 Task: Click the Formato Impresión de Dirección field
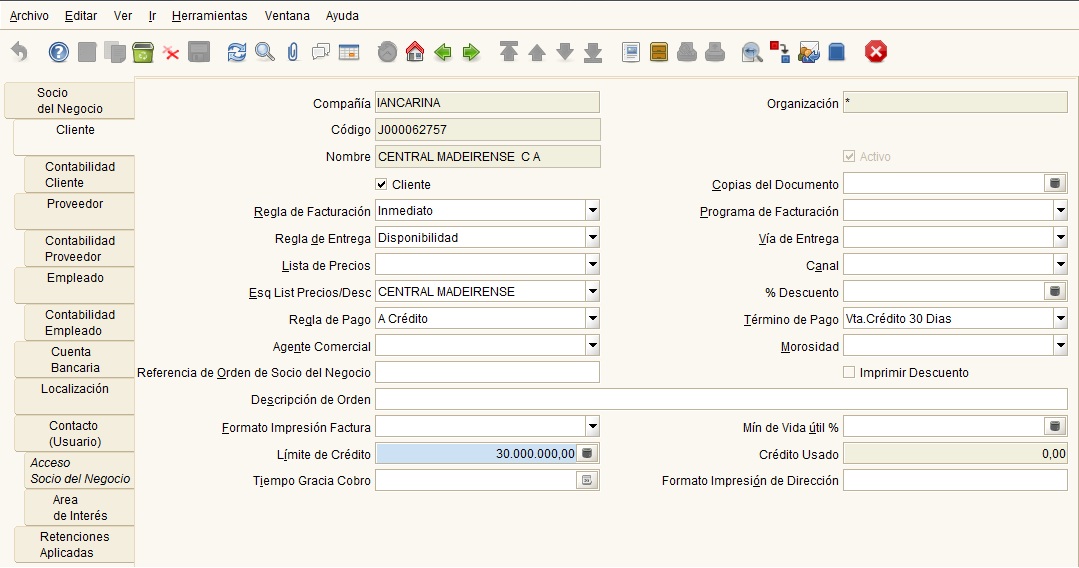point(955,480)
